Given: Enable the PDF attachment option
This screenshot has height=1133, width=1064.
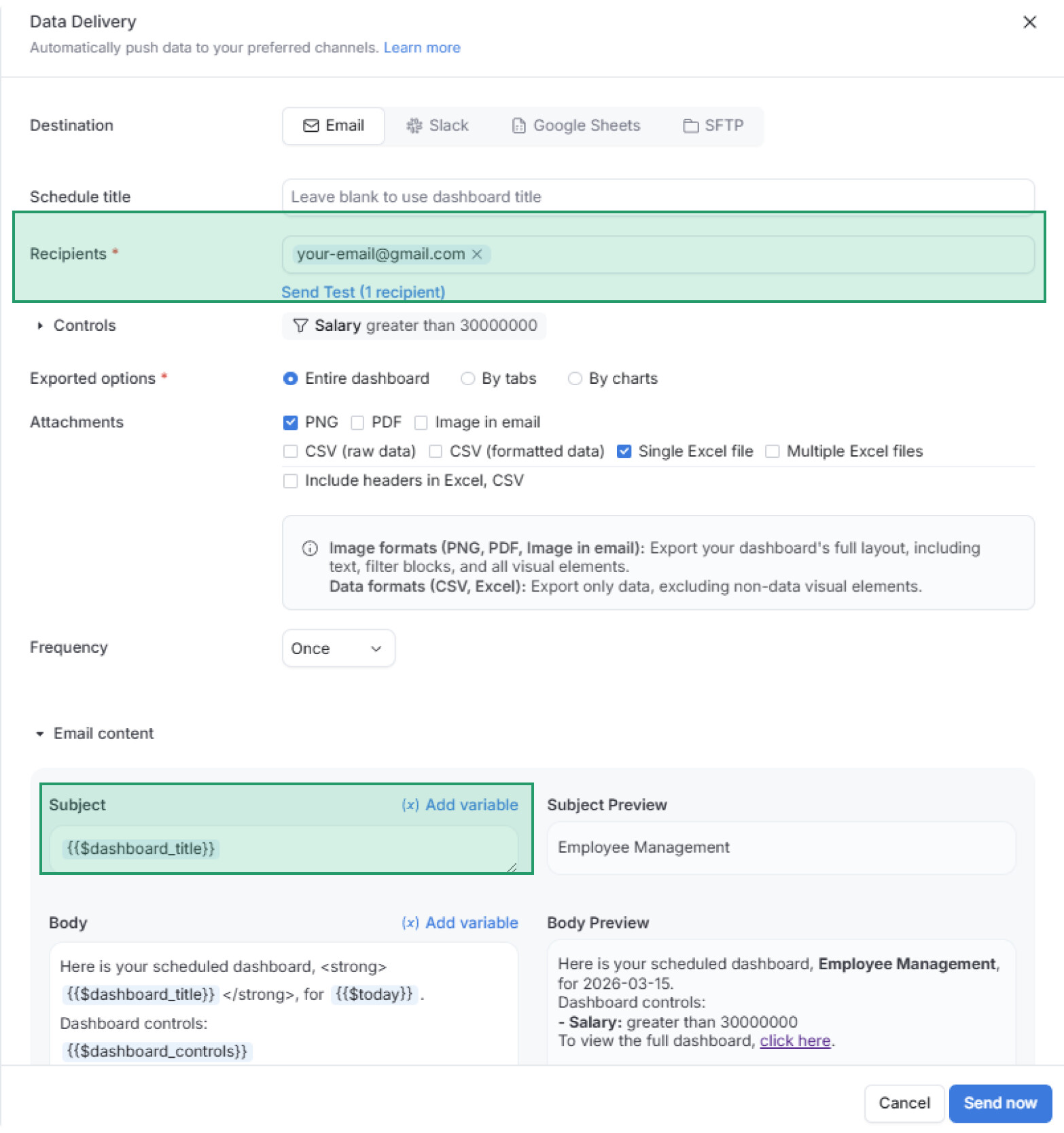Looking at the screenshot, I should tap(357, 422).
